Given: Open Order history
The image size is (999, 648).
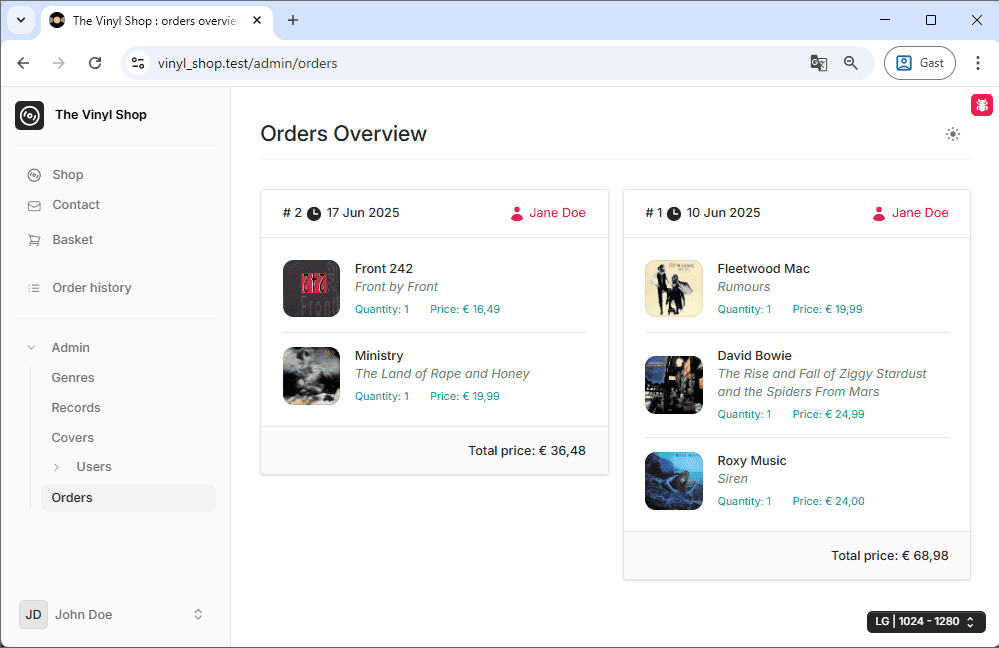Looking at the screenshot, I should 92,288.
